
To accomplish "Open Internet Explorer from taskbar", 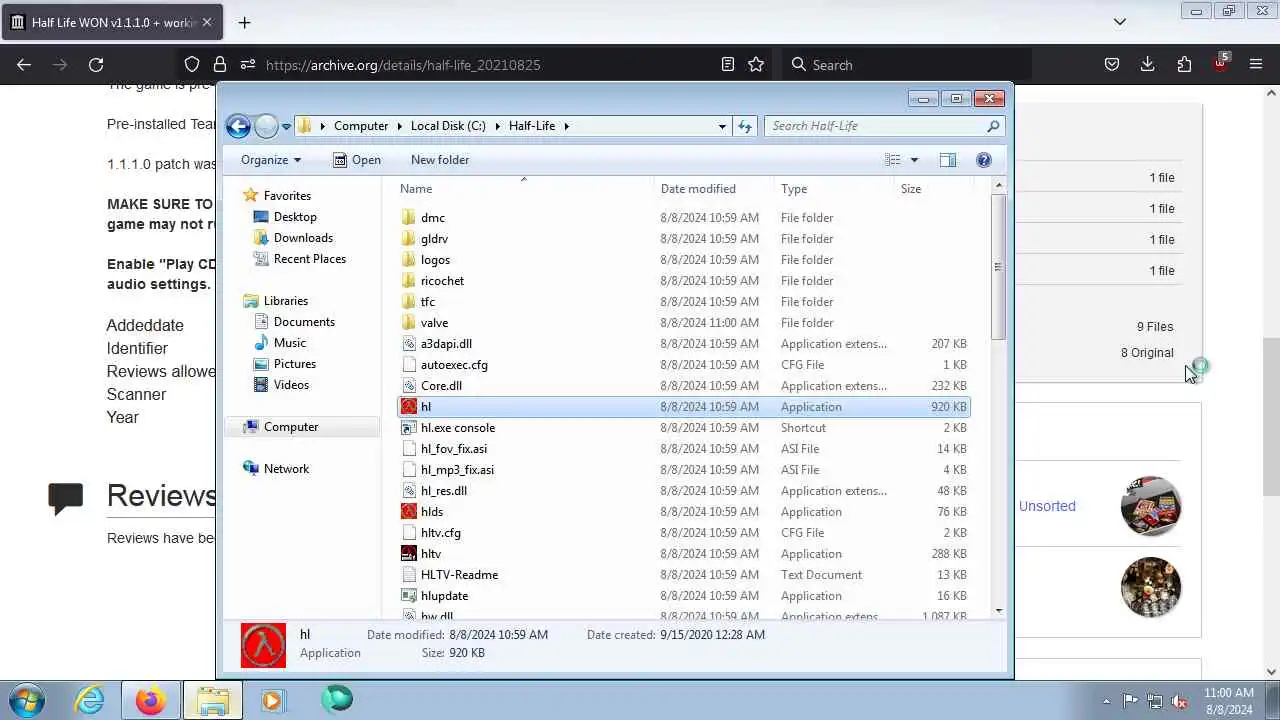I will click(x=90, y=700).
